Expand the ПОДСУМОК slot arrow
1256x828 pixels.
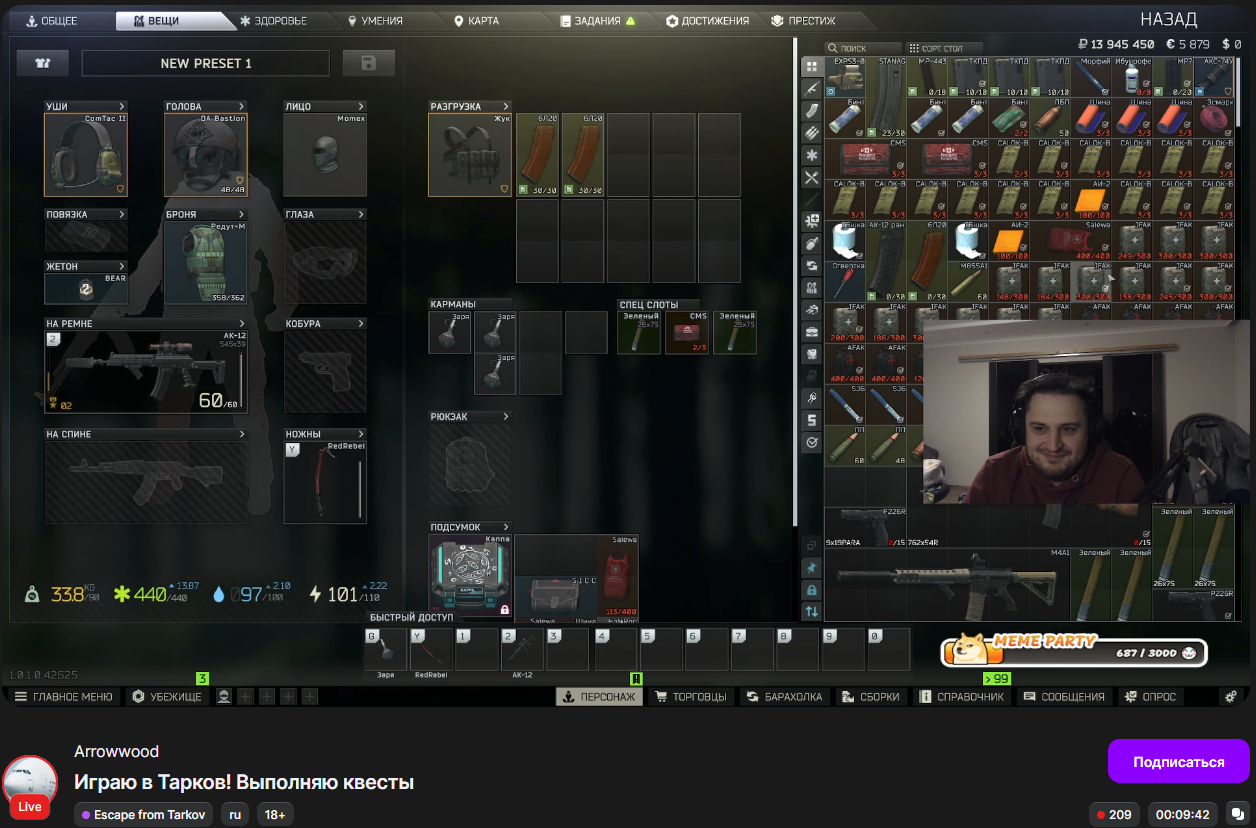click(506, 527)
